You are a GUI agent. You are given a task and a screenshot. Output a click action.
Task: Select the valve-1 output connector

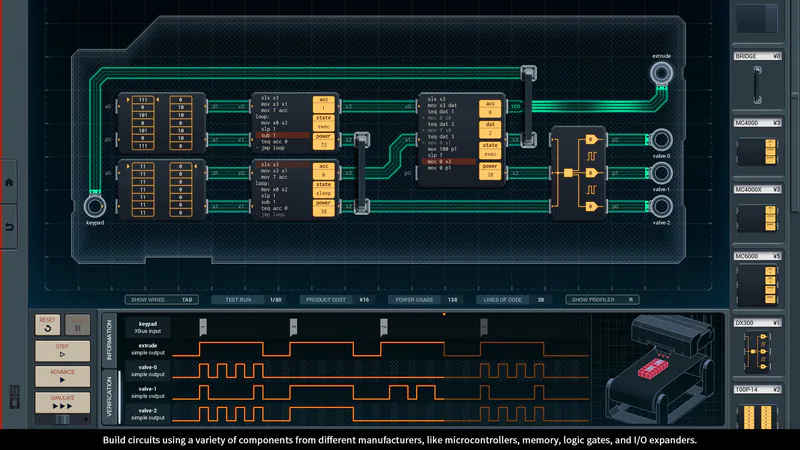(661, 173)
